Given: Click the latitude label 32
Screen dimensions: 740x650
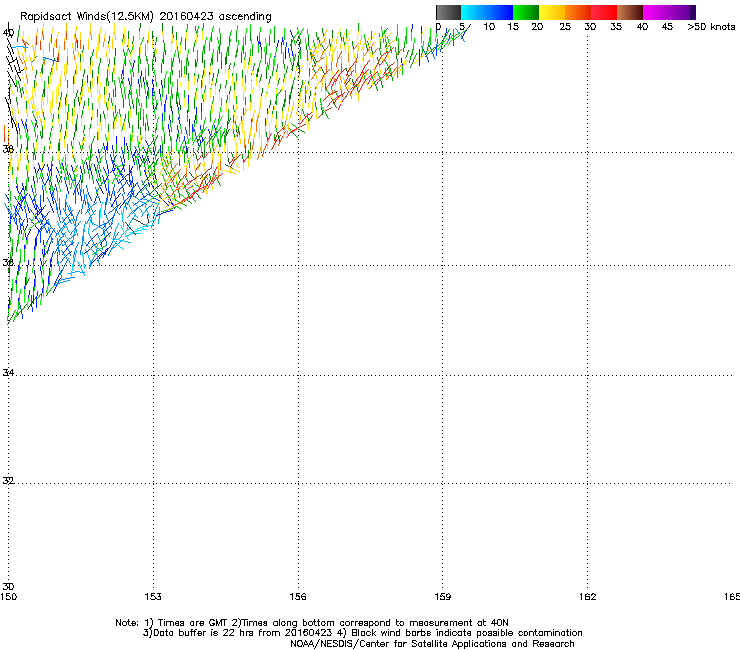Looking at the screenshot, I should (8, 481).
